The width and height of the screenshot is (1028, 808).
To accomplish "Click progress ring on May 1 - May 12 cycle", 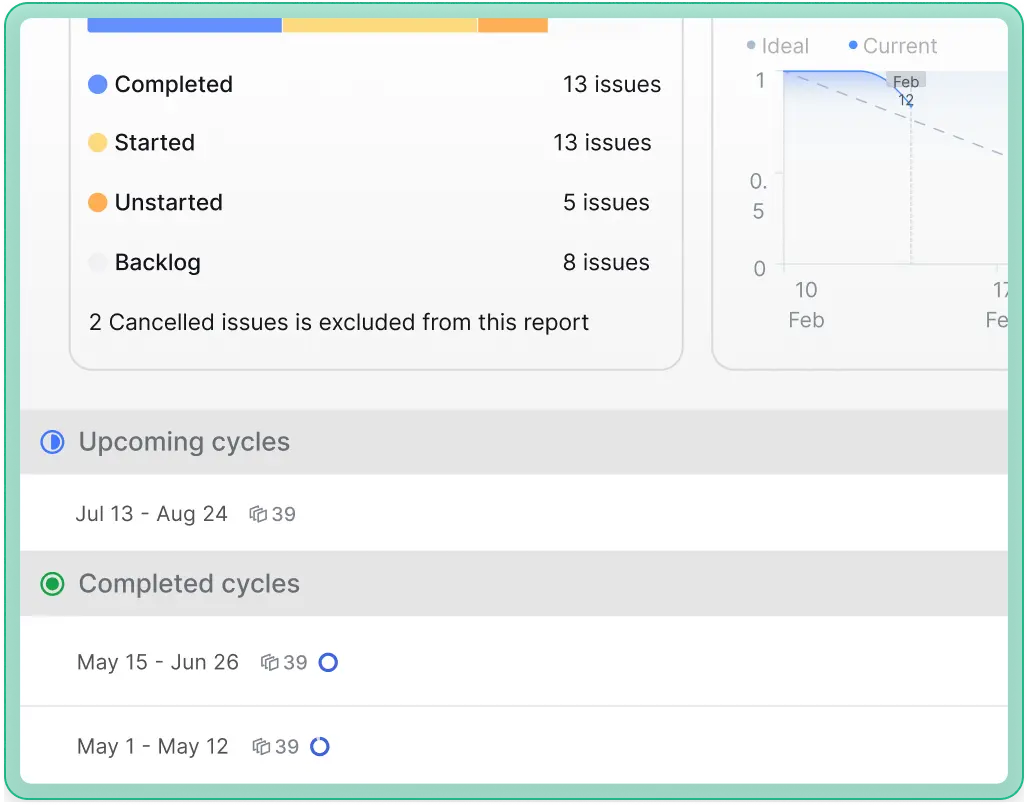I will (x=320, y=746).
